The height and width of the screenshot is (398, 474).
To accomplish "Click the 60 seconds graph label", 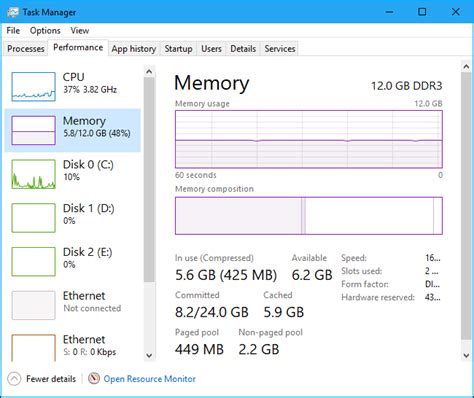I will pyautogui.click(x=196, y=175).
